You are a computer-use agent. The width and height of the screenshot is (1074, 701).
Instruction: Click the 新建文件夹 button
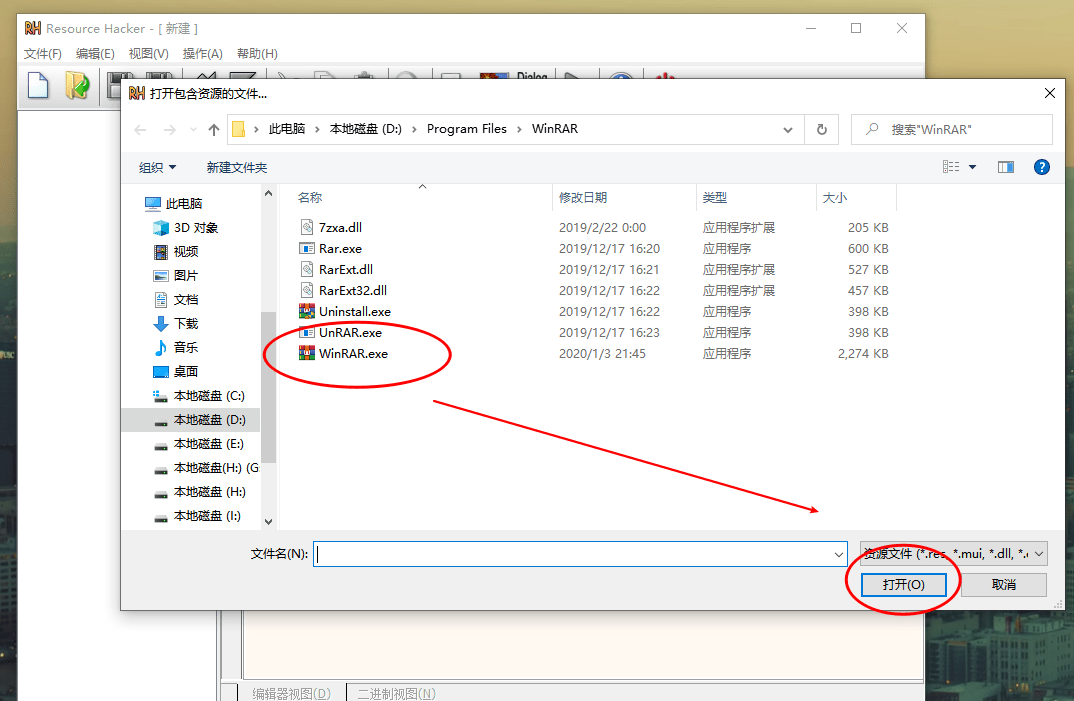pos(237,168)
